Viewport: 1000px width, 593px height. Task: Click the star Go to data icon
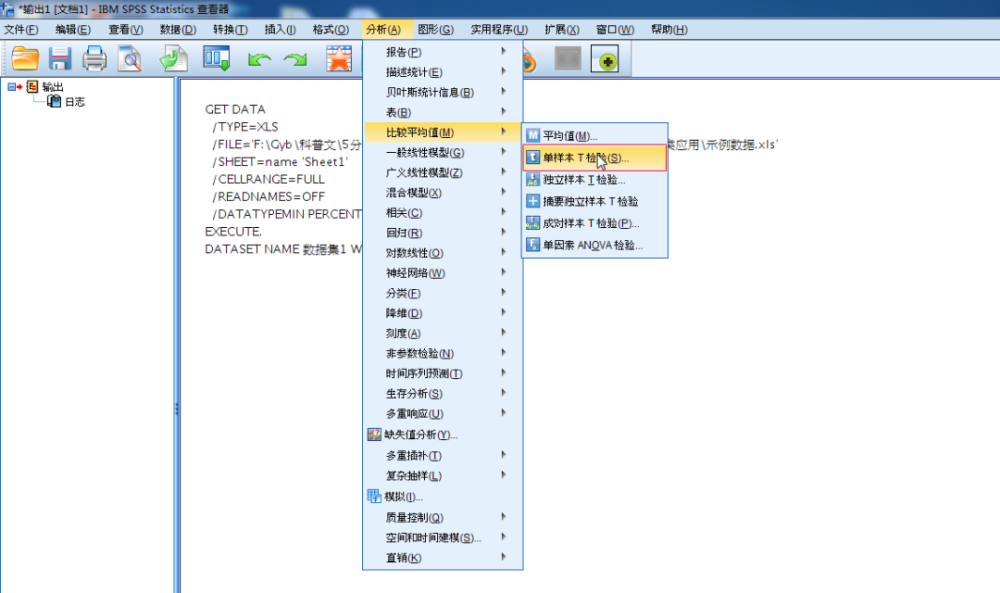coord(339,59)
